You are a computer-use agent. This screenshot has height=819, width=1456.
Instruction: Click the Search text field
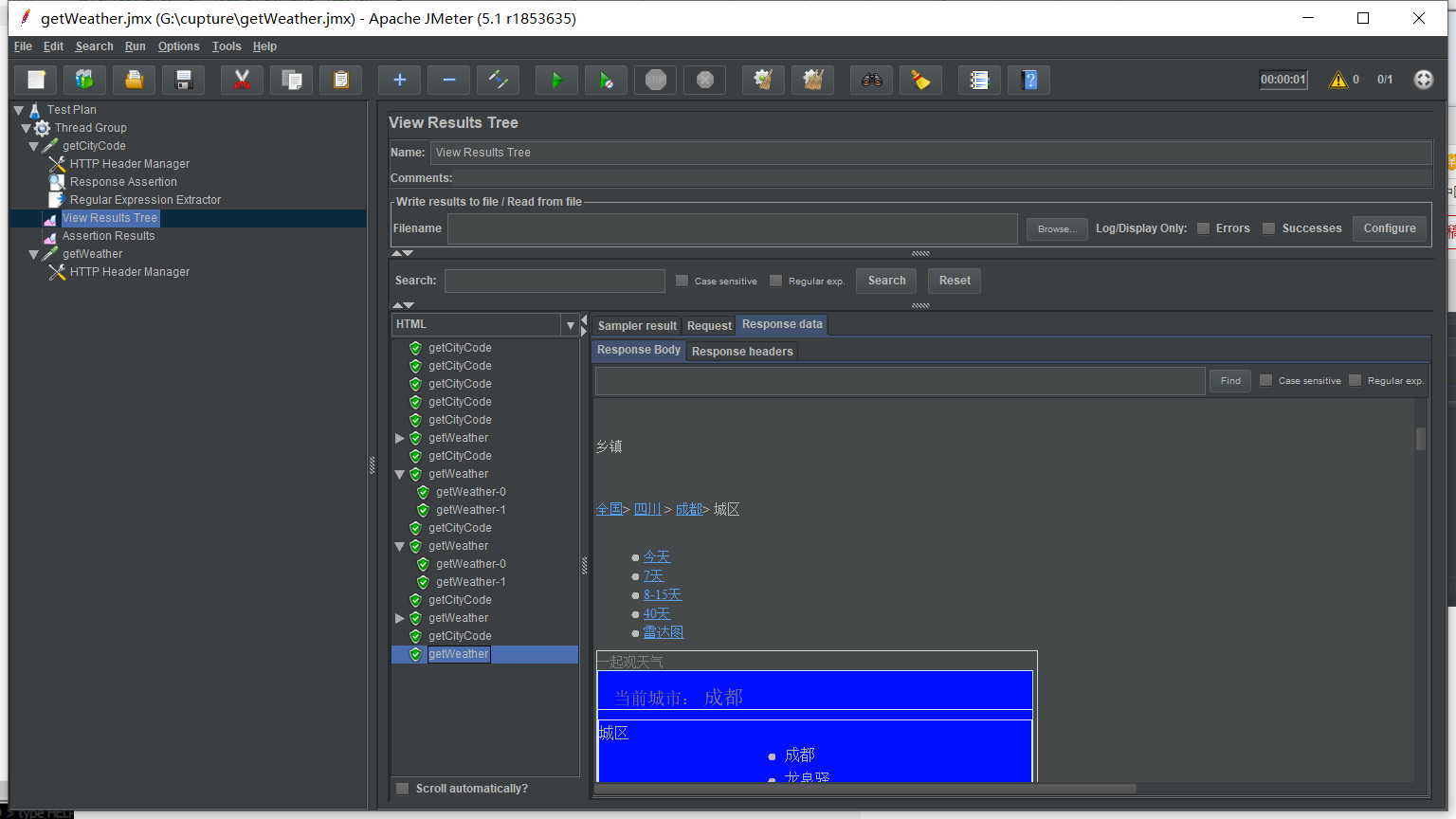click(x=555, y=281)
